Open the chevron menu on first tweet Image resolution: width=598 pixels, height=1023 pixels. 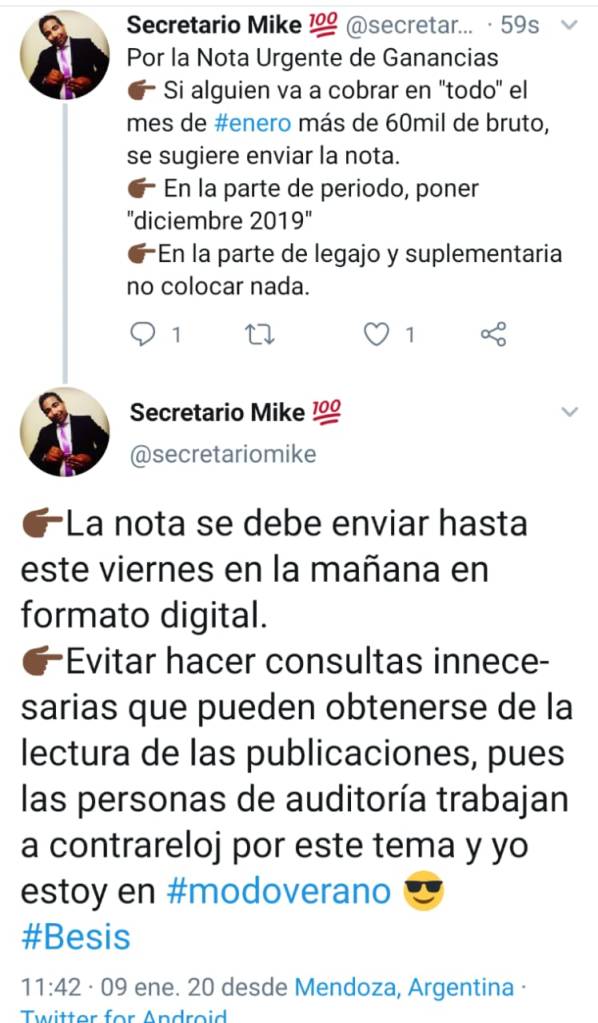pos(569,25)
